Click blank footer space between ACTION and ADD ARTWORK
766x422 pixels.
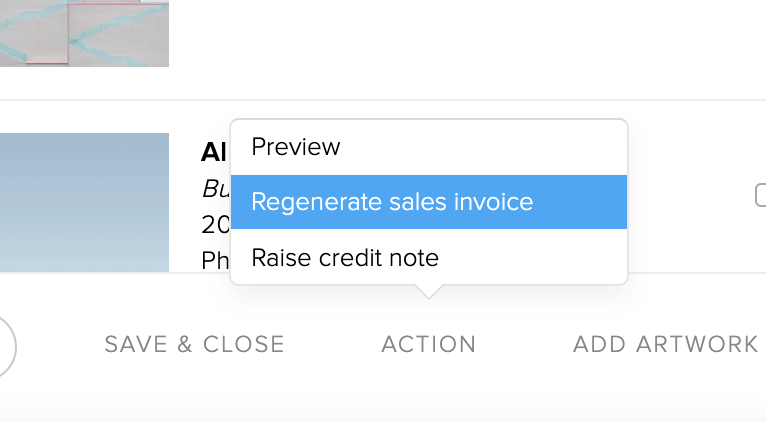(525, 344)
